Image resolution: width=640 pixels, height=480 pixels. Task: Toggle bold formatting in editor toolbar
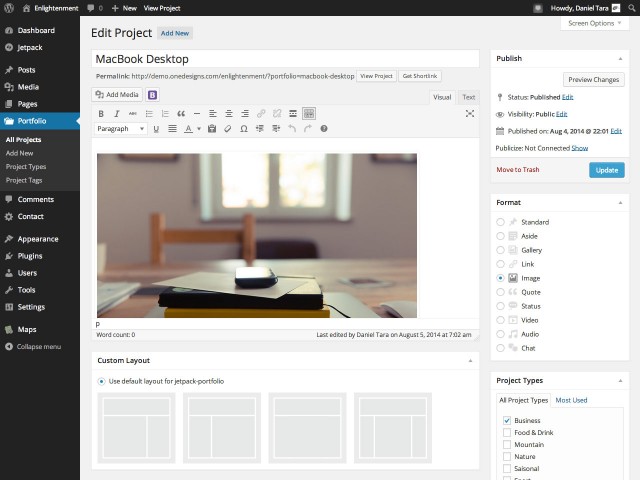point(101,114)
